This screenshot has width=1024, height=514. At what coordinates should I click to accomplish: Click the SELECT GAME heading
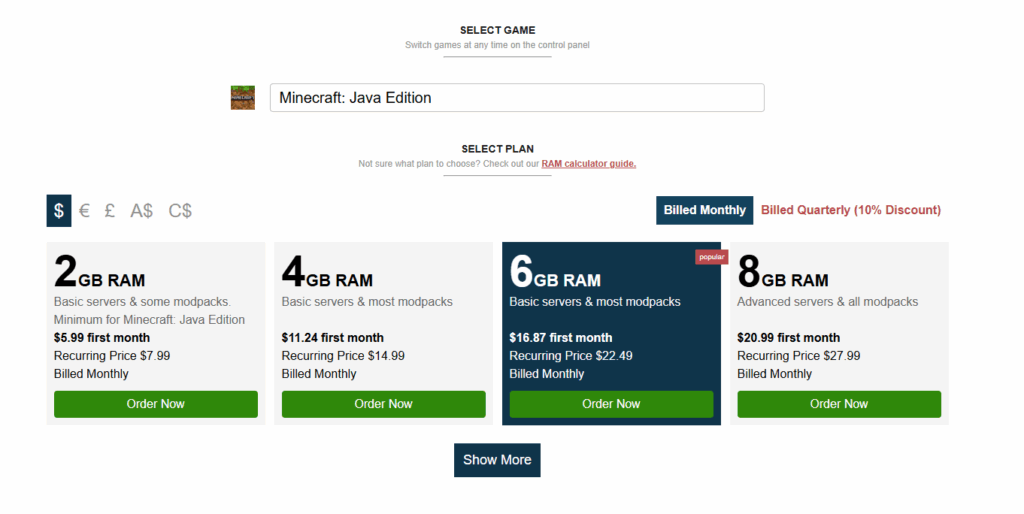coord(498,30)
